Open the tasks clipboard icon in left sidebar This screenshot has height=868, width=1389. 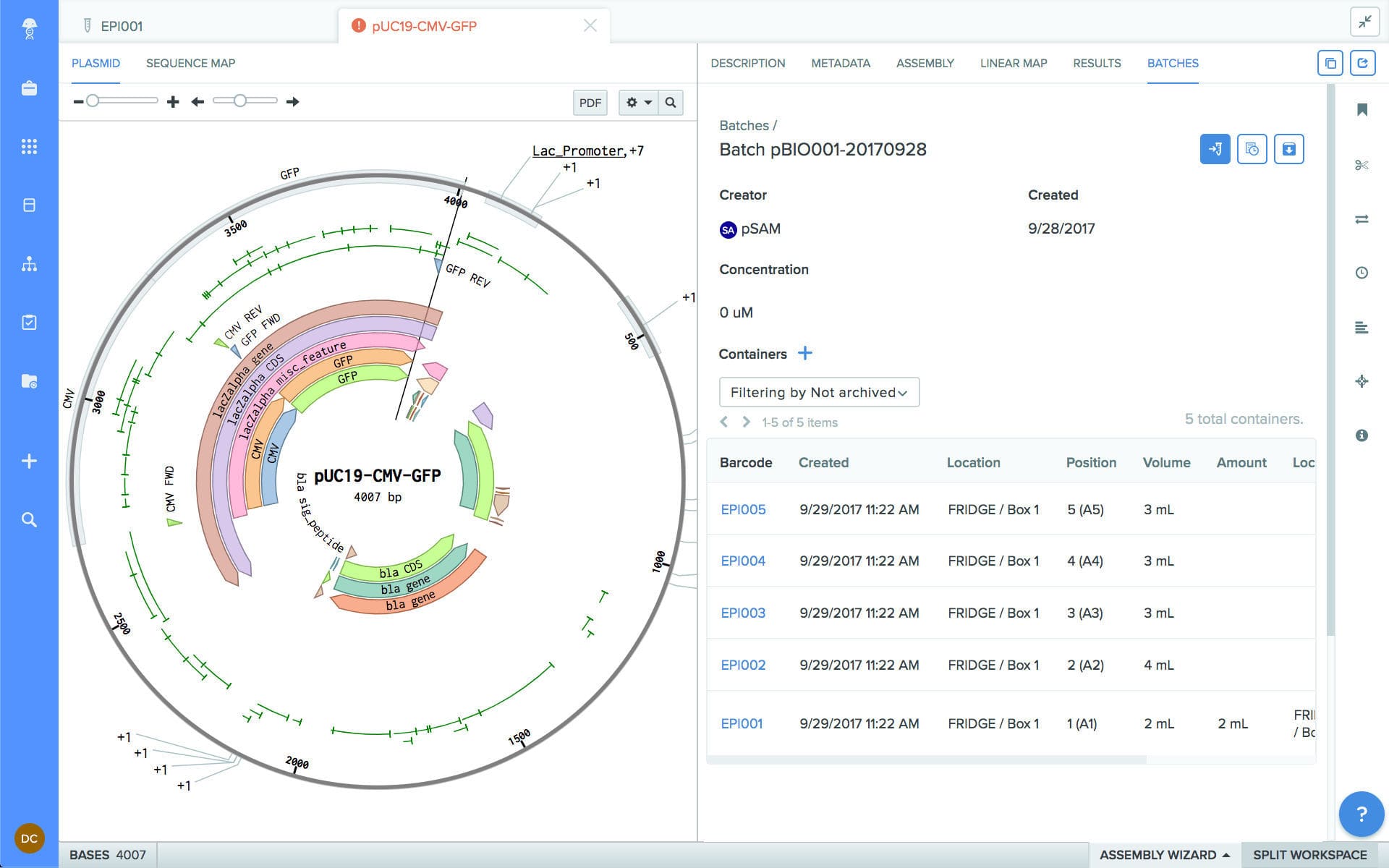(29, 323)
